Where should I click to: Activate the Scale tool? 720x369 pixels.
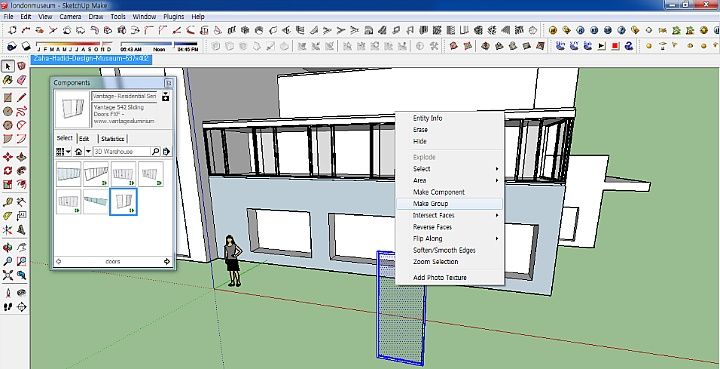tap(8, 184)
